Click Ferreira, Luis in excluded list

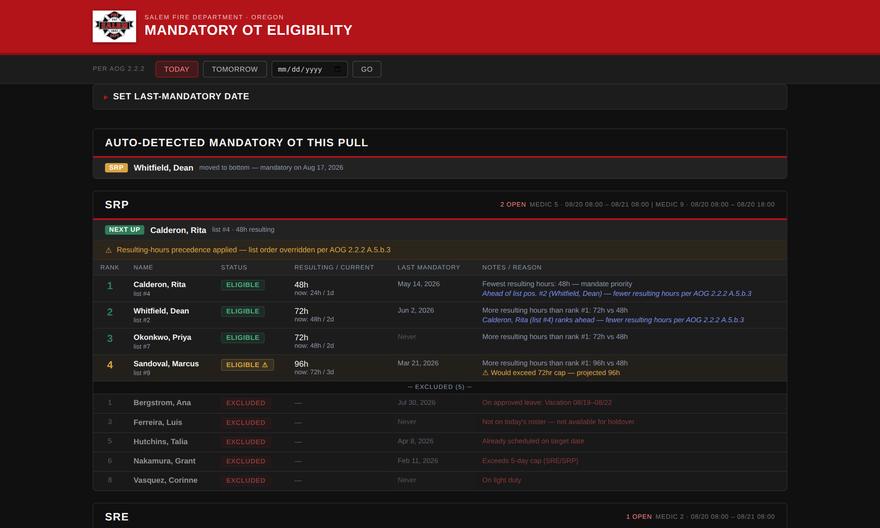pos(158,423)
